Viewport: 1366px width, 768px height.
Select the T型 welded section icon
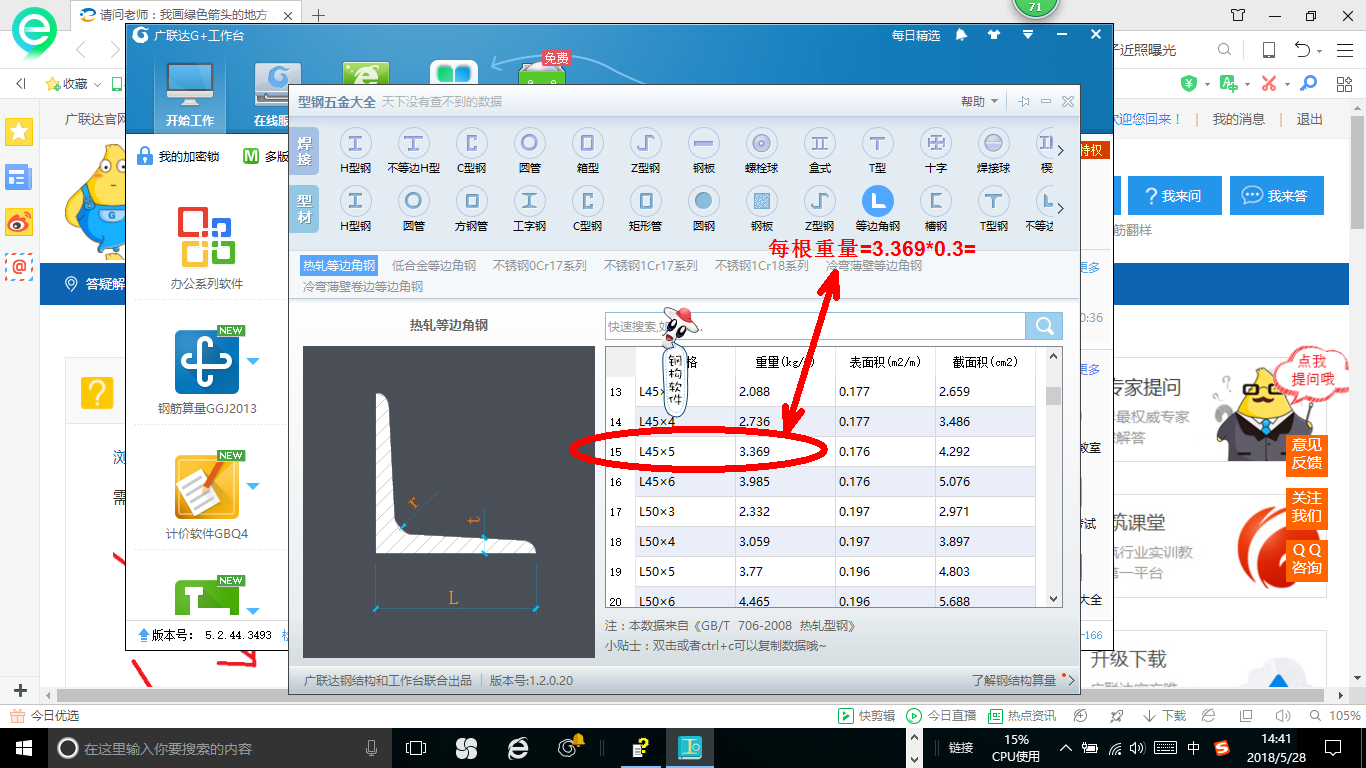pos(878,143)
